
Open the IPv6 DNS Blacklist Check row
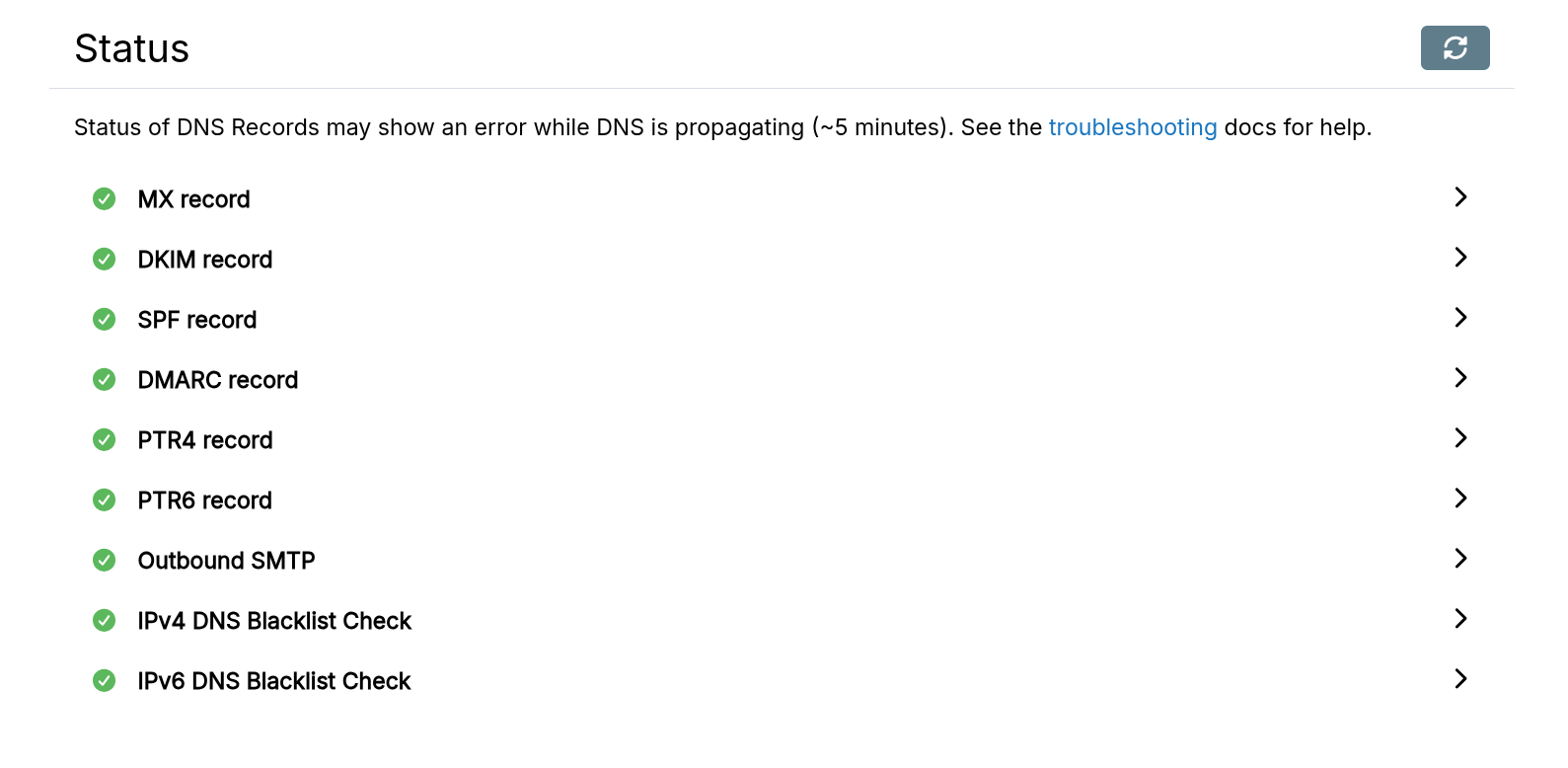click(273, 681)
